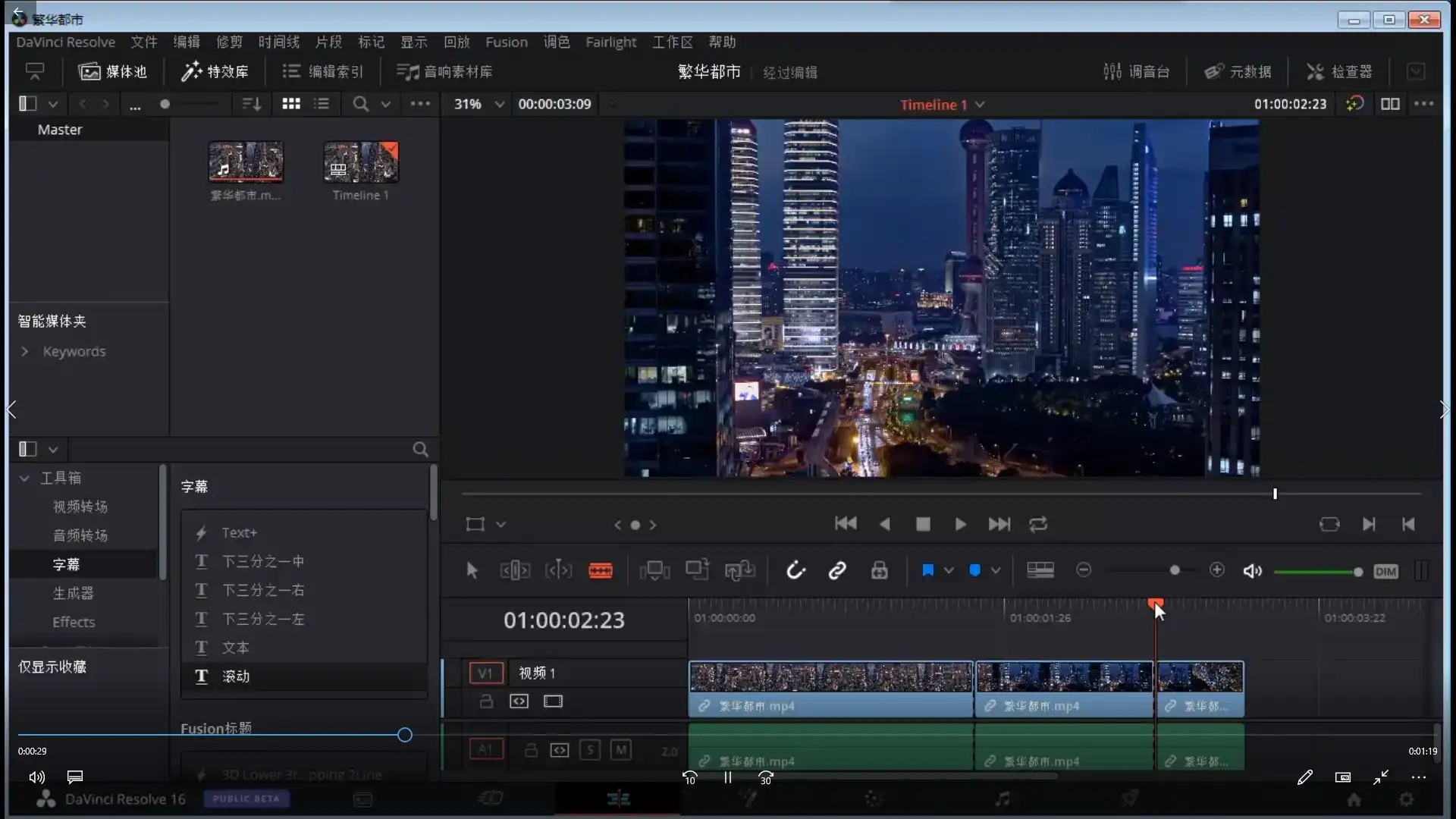
Task: Toggle linked selection chain icon
Action: click(x=837, y=570)
